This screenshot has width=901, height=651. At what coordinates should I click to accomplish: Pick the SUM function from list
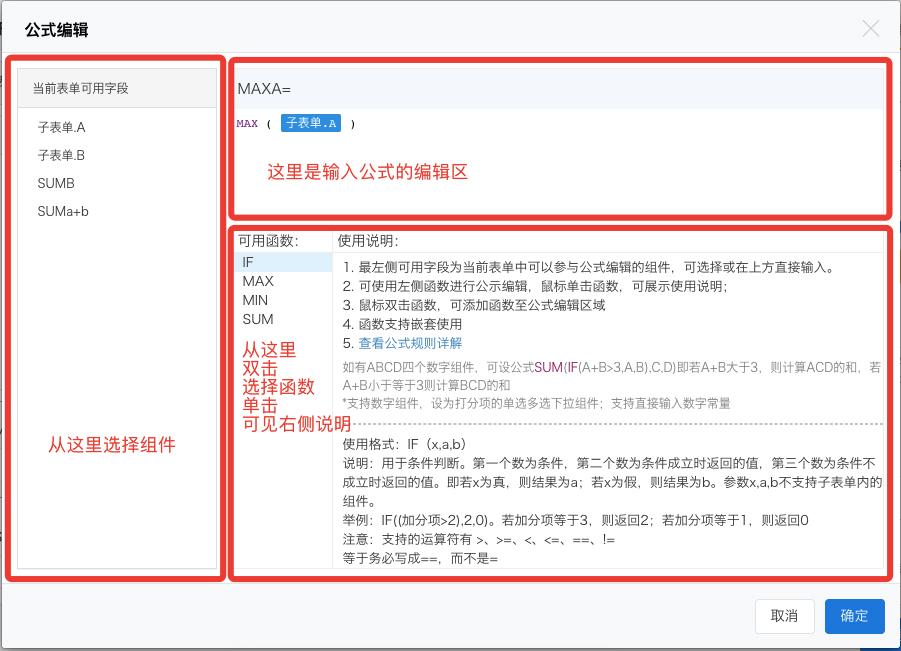pos(258,319)
